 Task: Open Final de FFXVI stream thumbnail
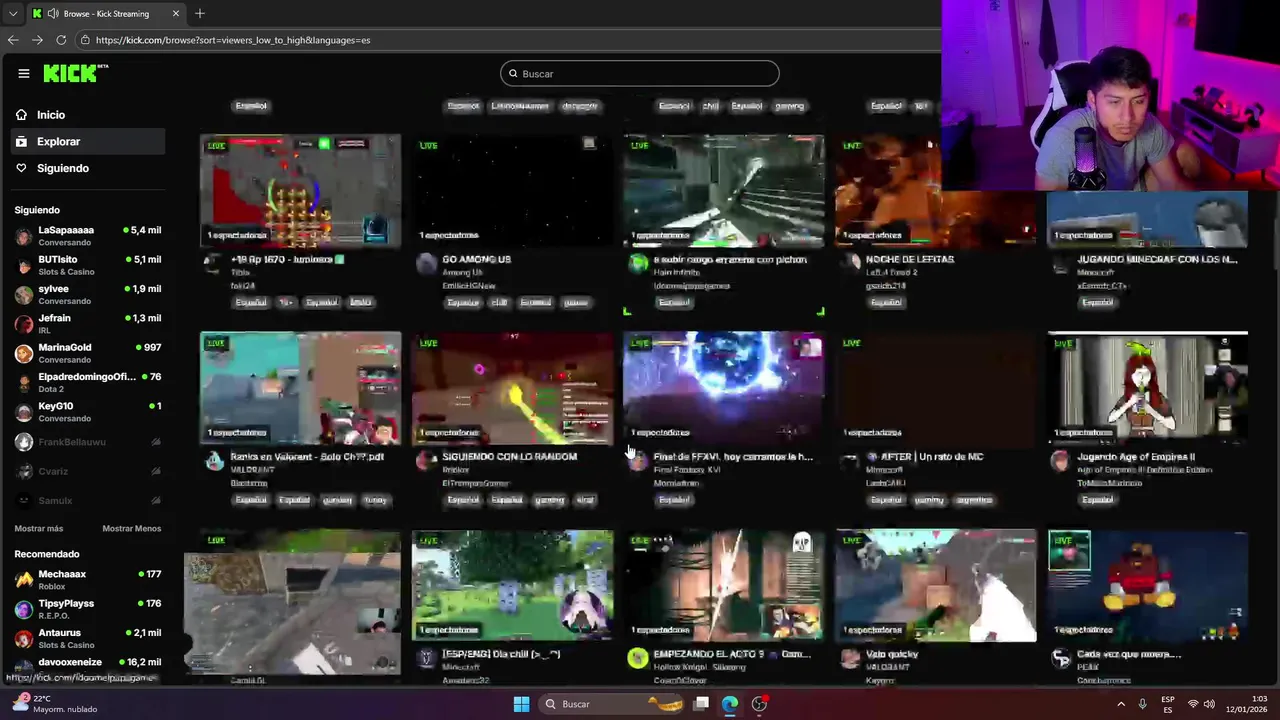(724, 388)
